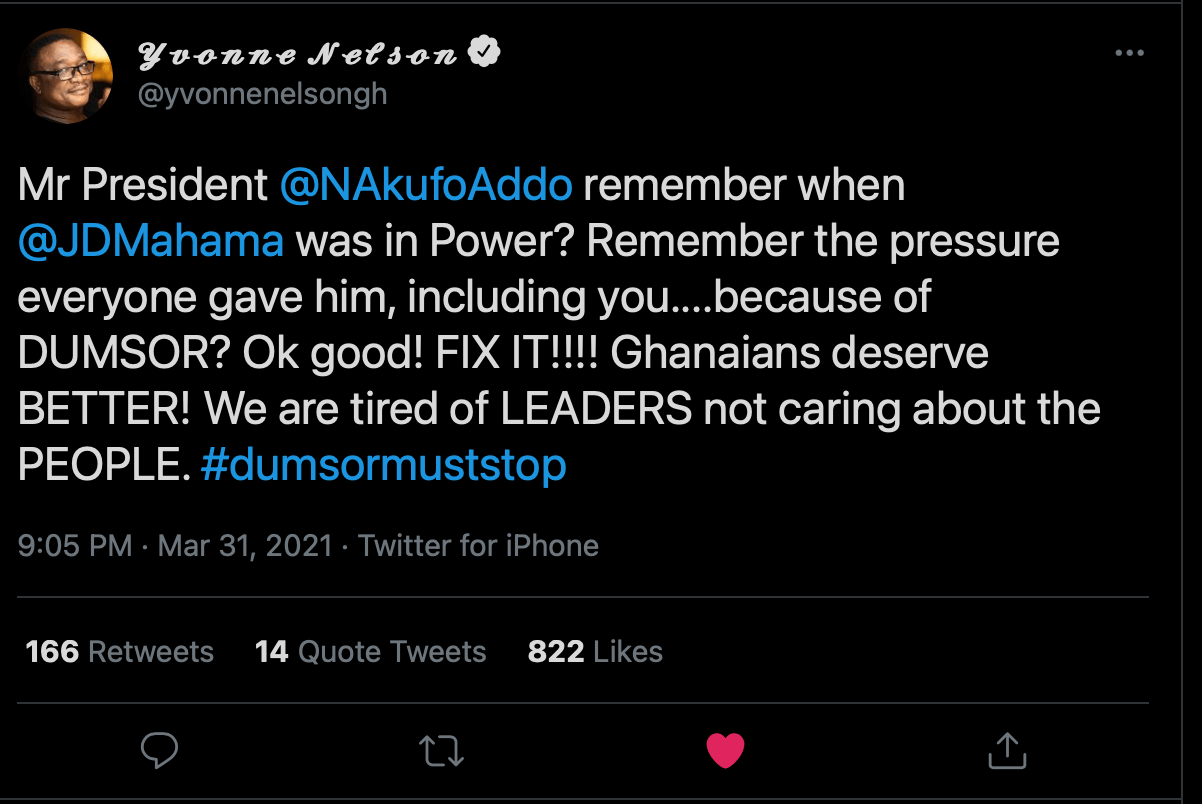This screenshot has width=1202, height=804.
Task: Open the @JDMahama mention
Action: point(150,242)
